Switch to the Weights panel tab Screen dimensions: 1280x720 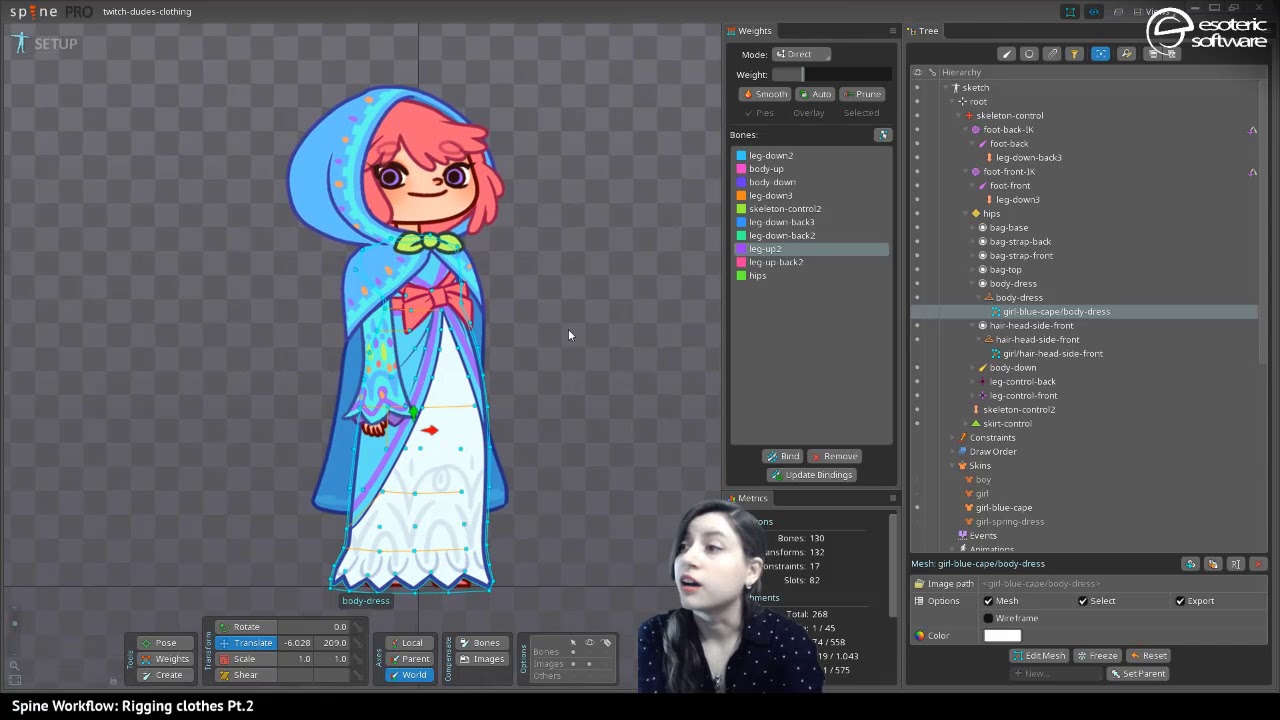pyautogui.click(x=749, y=31)
